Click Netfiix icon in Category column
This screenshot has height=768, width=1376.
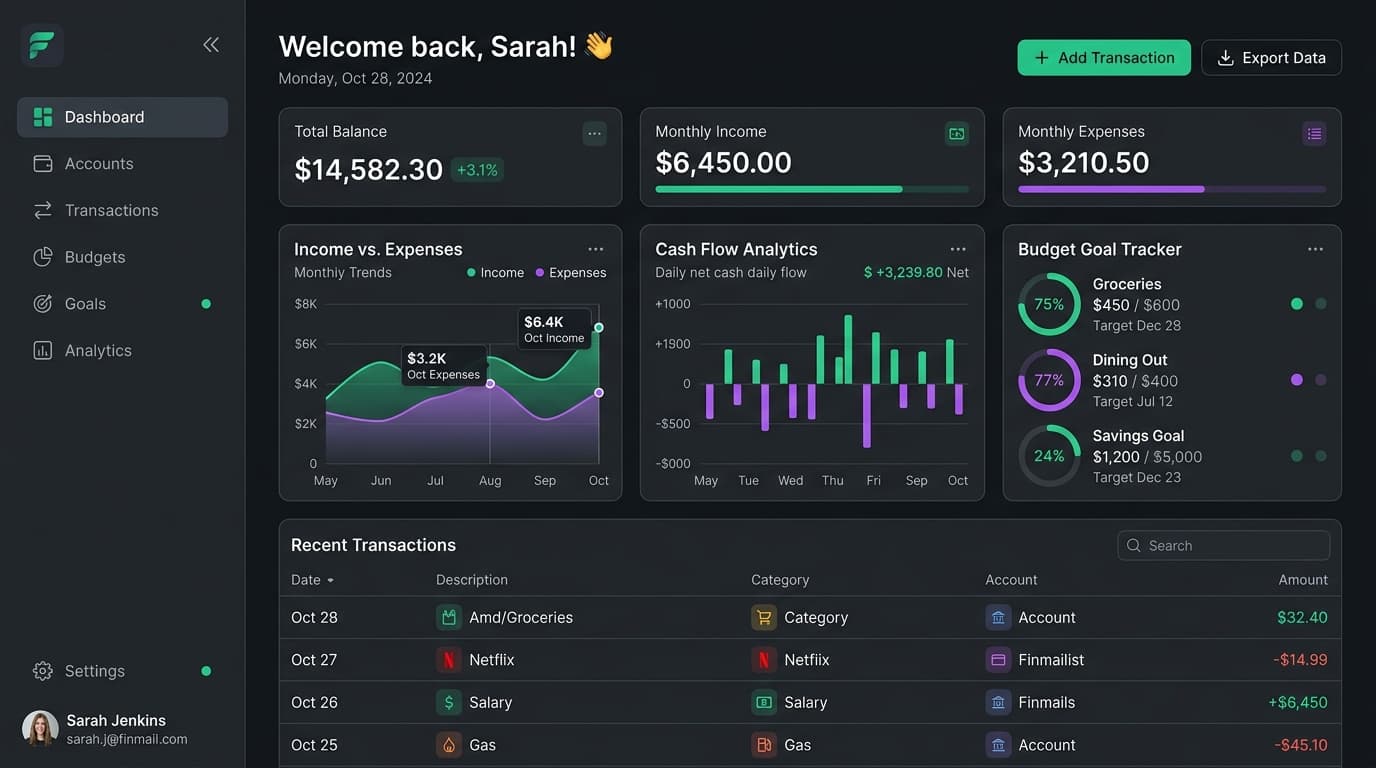point(764,660)
